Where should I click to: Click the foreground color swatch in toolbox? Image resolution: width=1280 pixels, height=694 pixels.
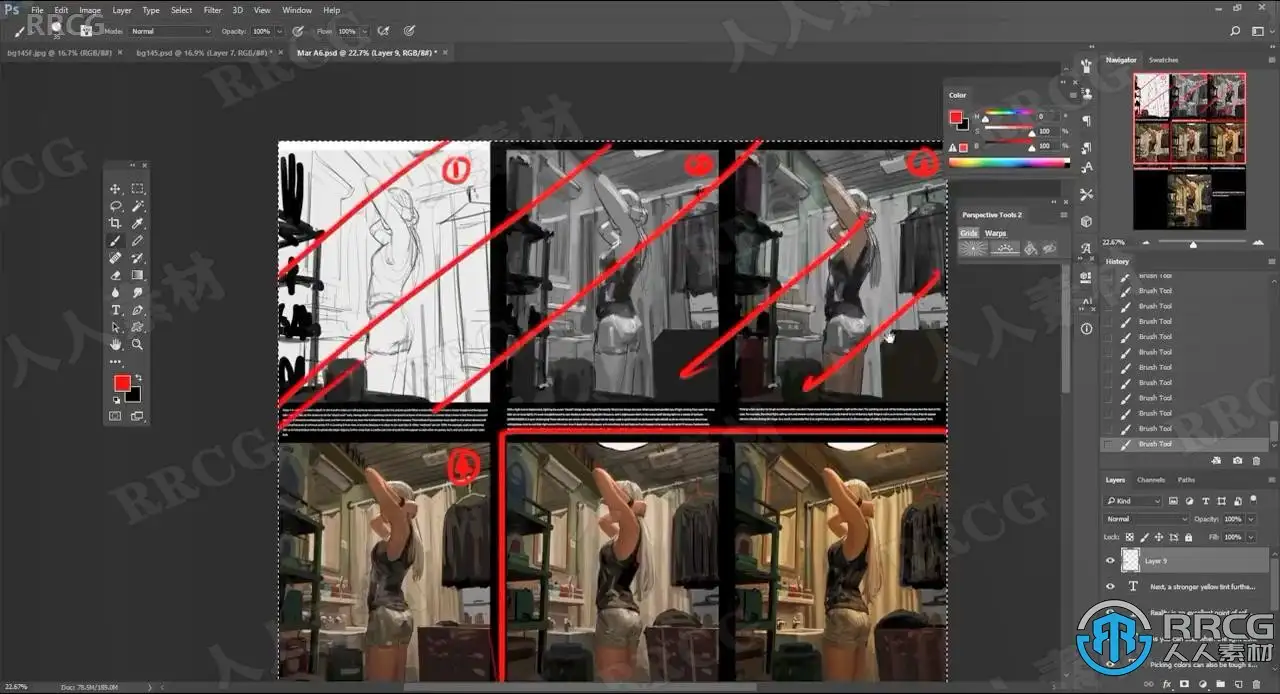[122, 383]
